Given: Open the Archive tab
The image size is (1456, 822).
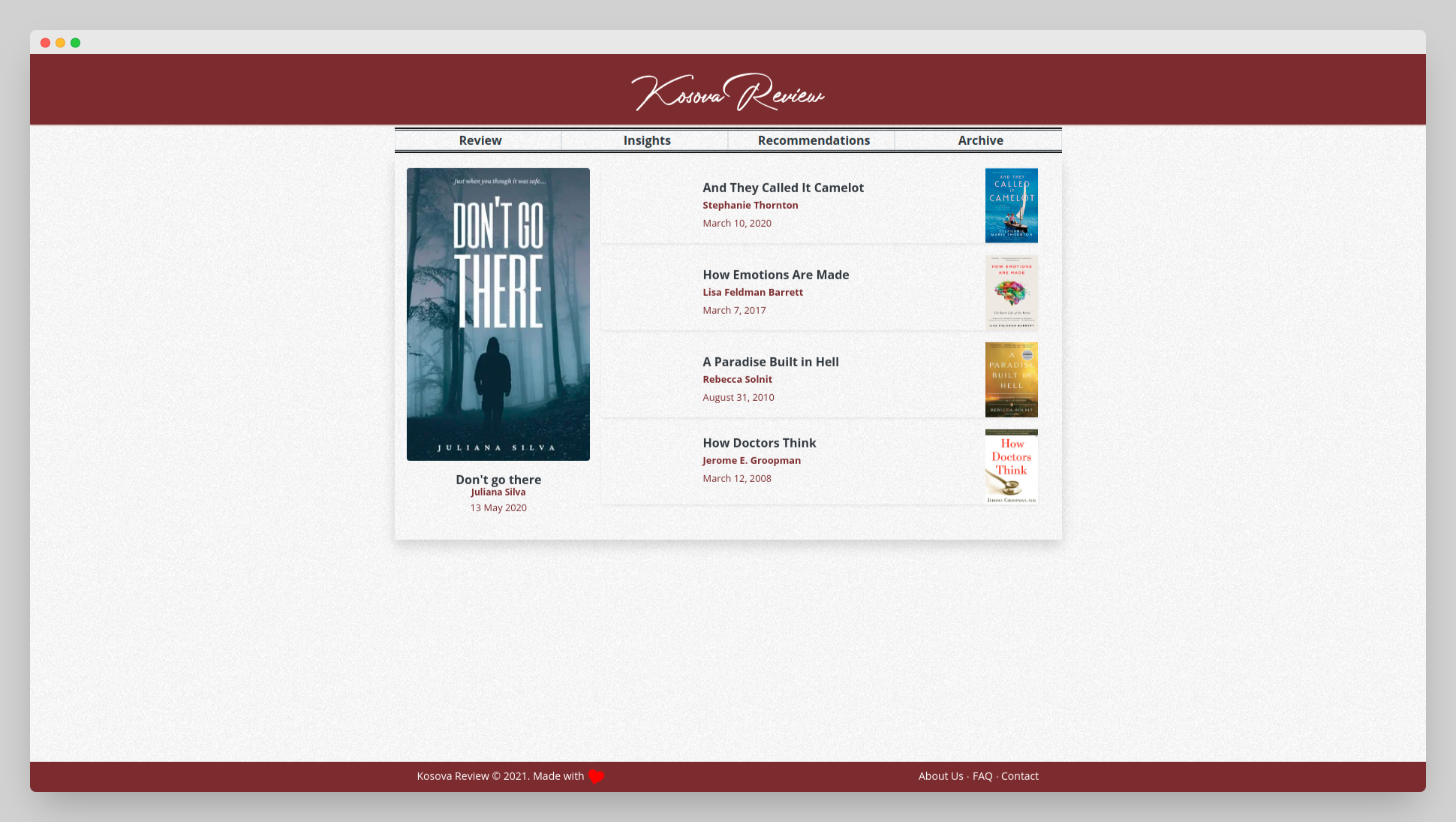Looking at the screenshot, I should click(x=980, y=140).
